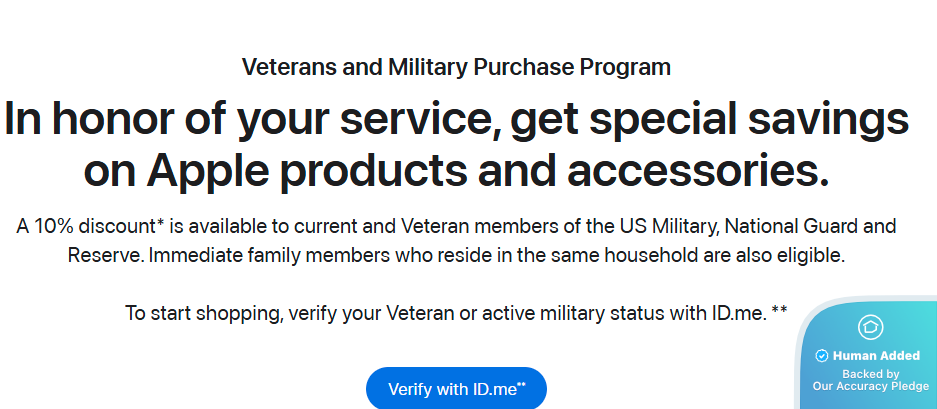Click the 'To start shopping' sentence
The height and width of the screenshot is (409, 937).
456,313
